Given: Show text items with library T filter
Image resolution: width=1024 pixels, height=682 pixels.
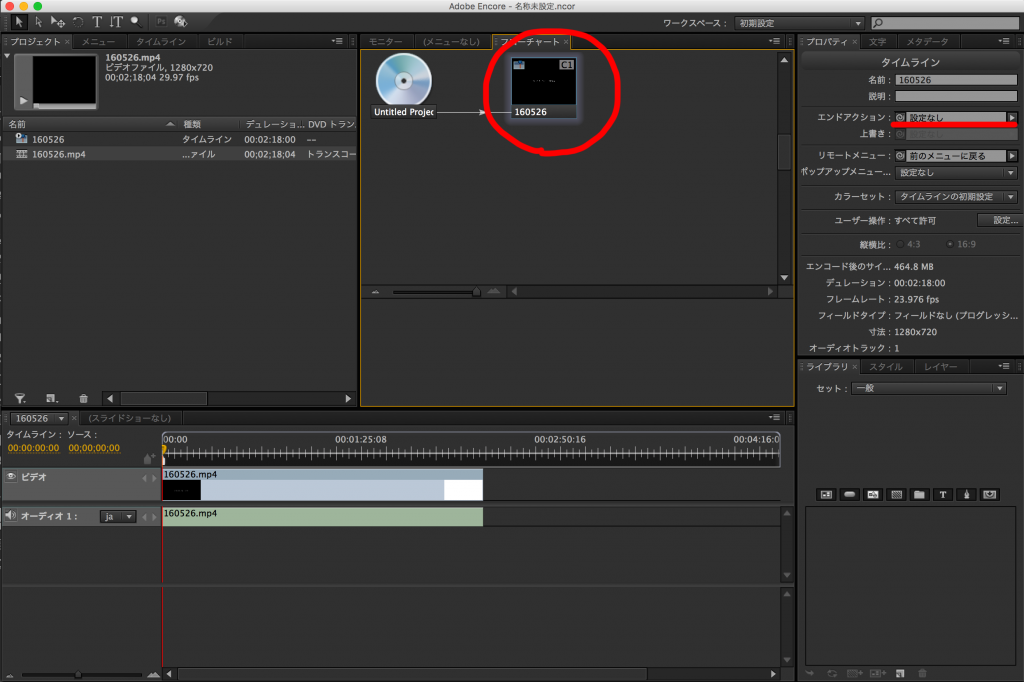Looking at the screenshot, I should pyautogui.click(x=942, y=495).
